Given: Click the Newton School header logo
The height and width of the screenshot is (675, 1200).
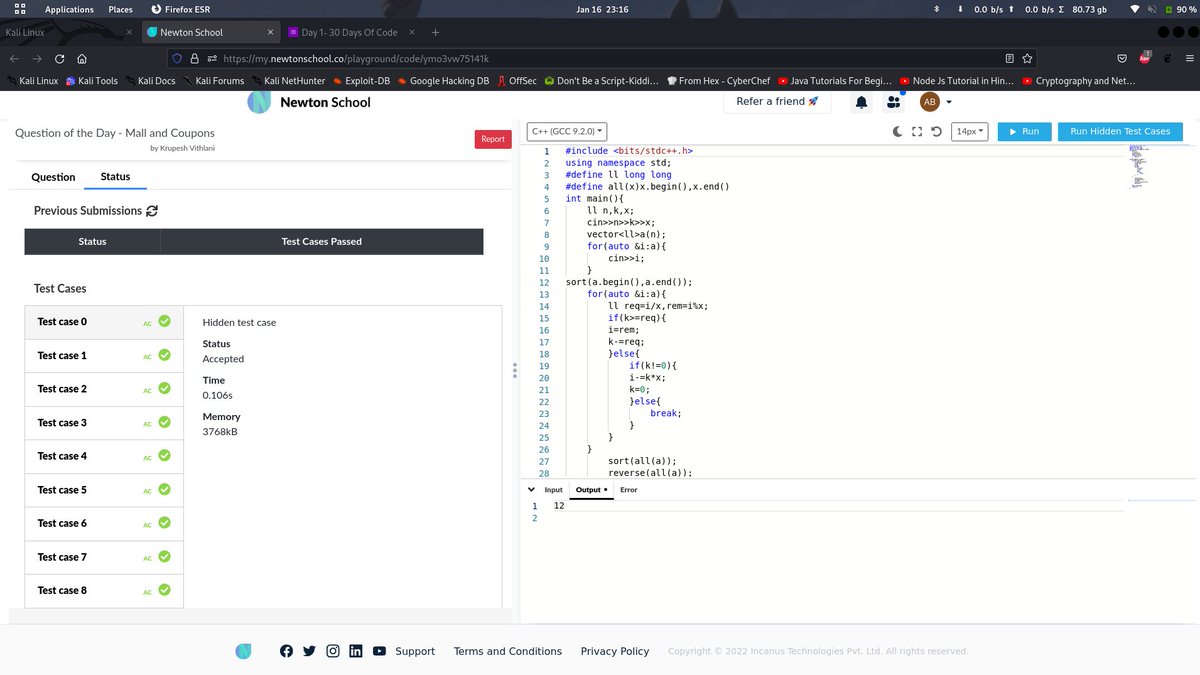Looking at the screenshot, I should point(309,102).
